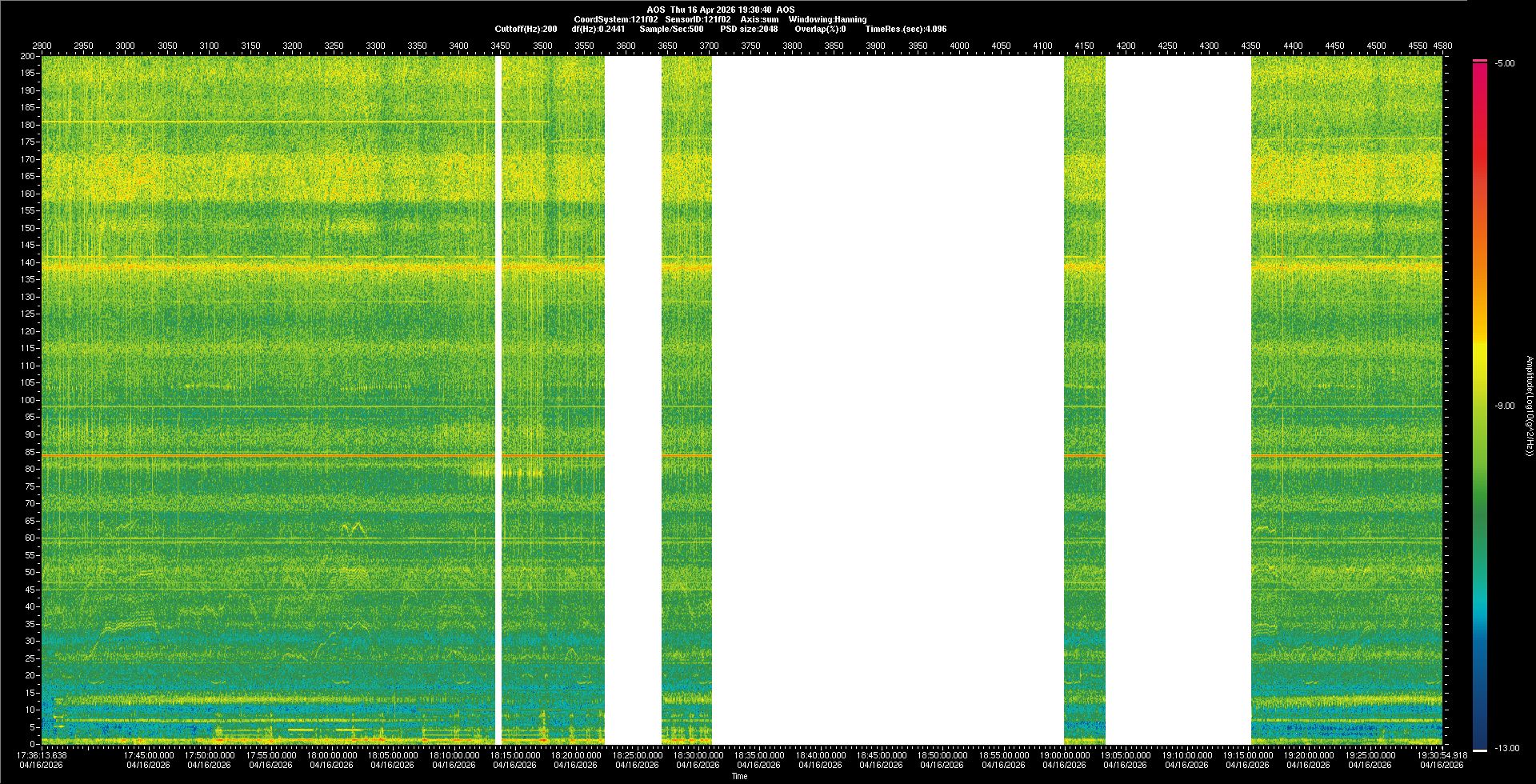Click the 200 Hz label on the frequency axis

tap(27, 56)
